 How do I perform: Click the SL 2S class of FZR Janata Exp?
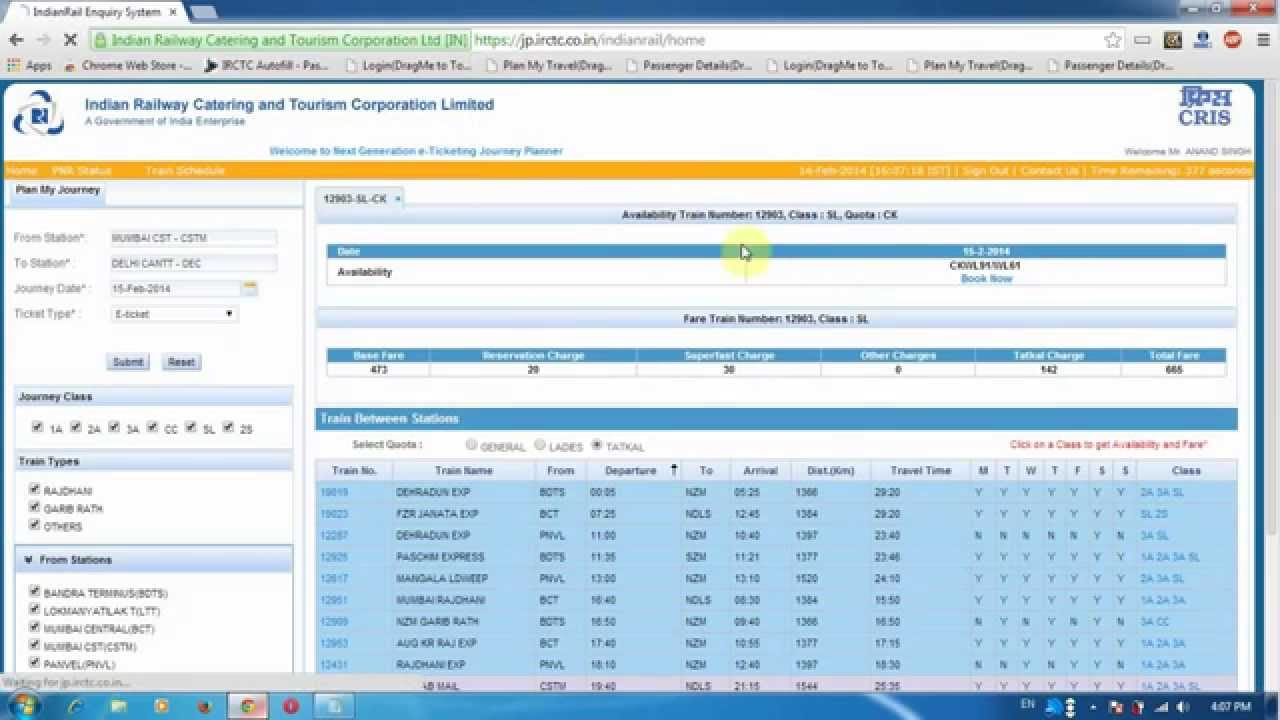pos(1154,514)
